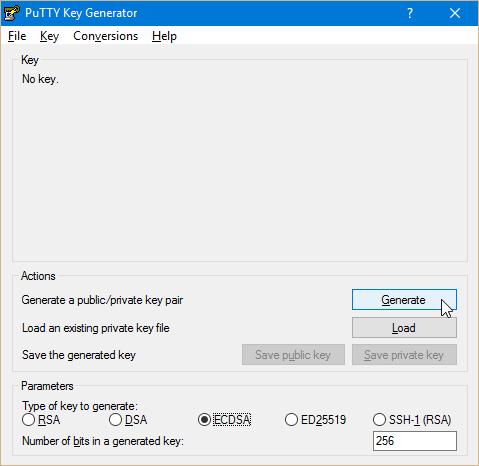479x466 pixels.
Task: Click the 'Number of bits in a generated key' label
Action: pyautogui.click(x=103, y=441)
